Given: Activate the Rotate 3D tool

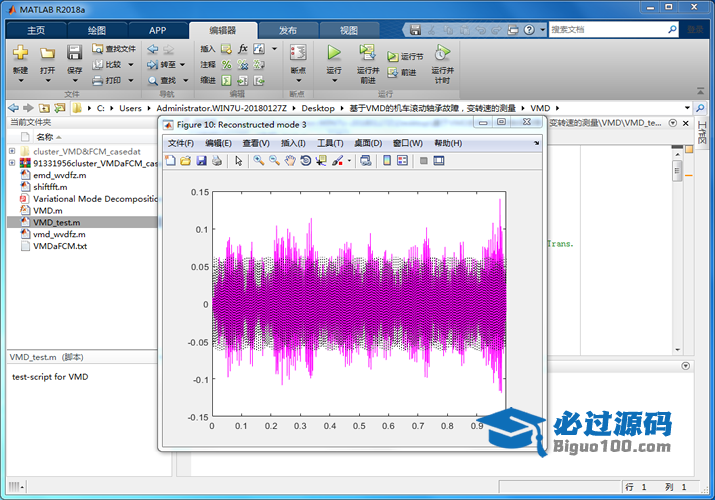Looking at the screenshot, I should pos(305,161).
